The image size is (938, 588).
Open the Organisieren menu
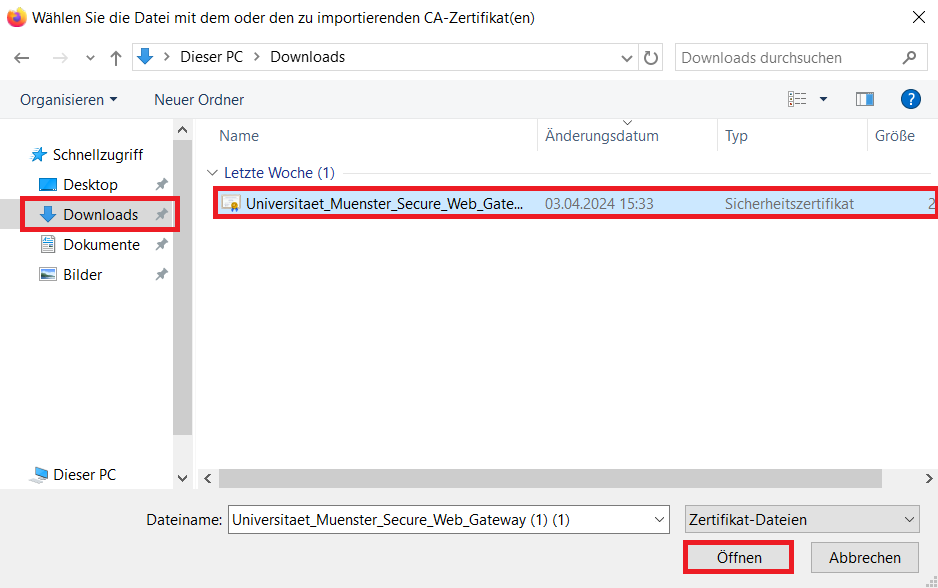point(68,99)
